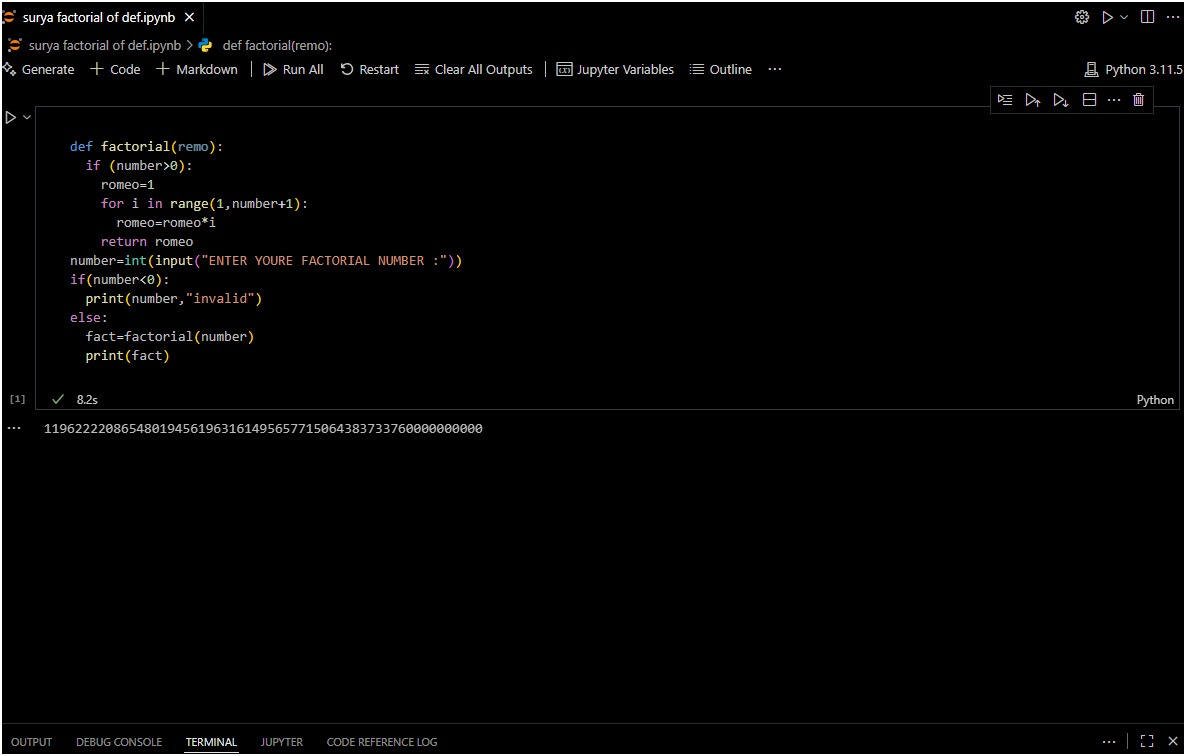Run the cell by line icon
This screenshot has height=756, width=1186.
[x=1005, y=100]
